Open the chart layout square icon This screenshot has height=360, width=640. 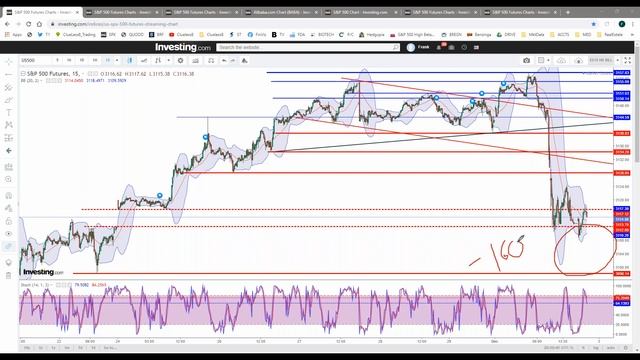coord(541,60)
